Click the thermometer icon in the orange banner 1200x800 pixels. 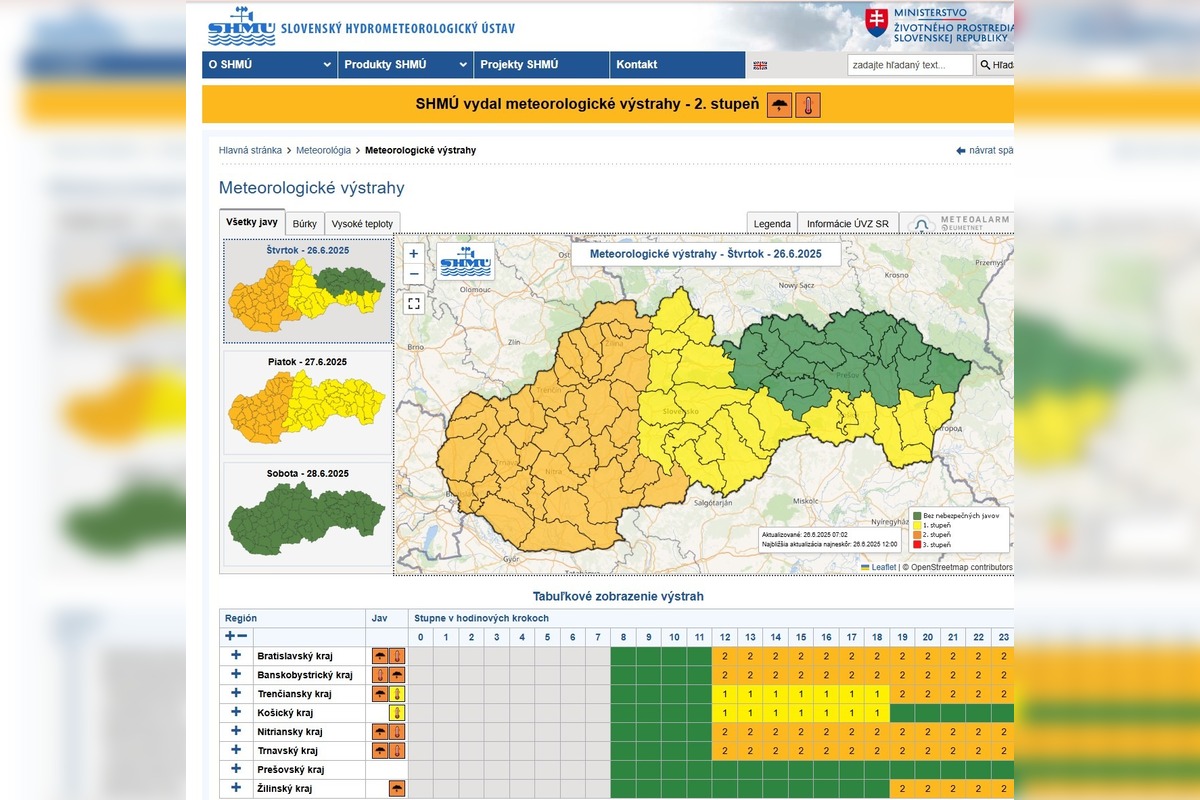(x=807, y=104)
